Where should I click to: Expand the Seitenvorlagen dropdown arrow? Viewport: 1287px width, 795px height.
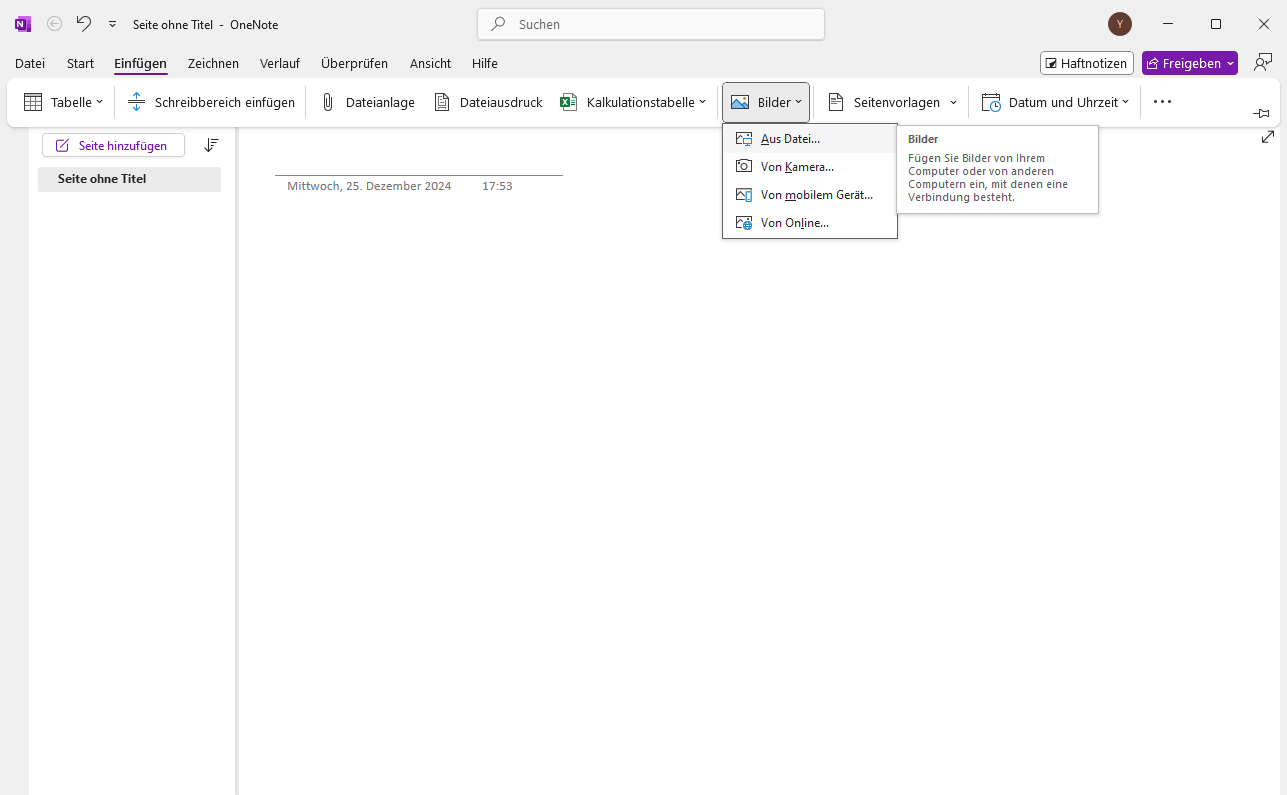coord(953,102)
